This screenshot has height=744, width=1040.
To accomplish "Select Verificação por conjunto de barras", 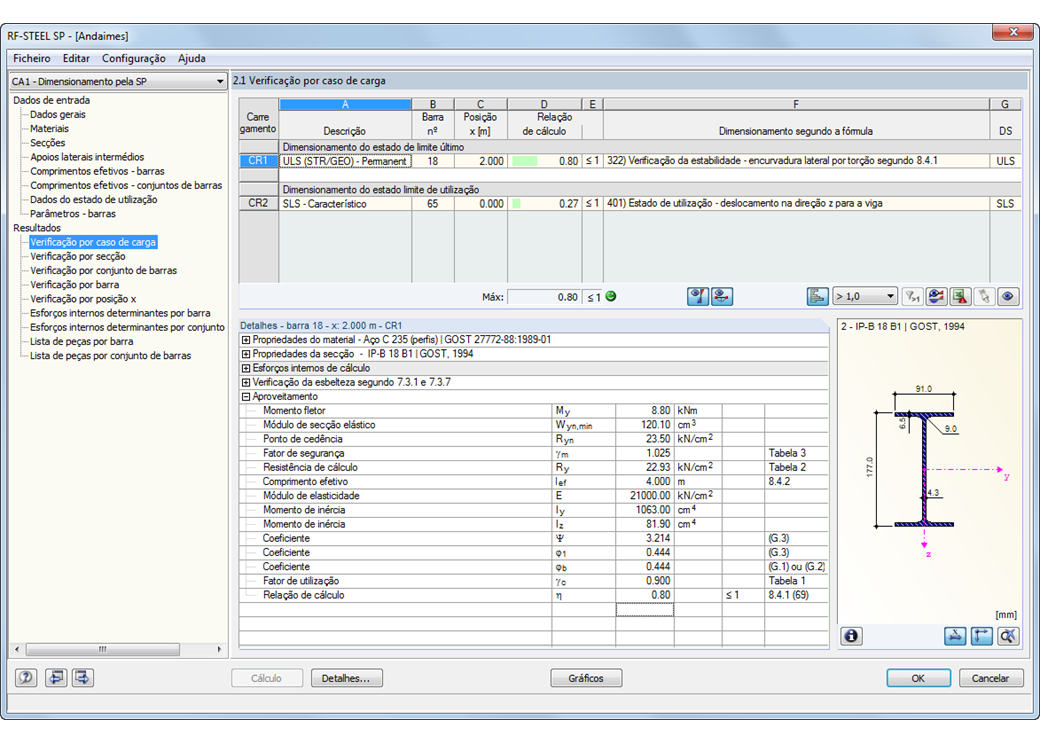I will tap(103, 271).
